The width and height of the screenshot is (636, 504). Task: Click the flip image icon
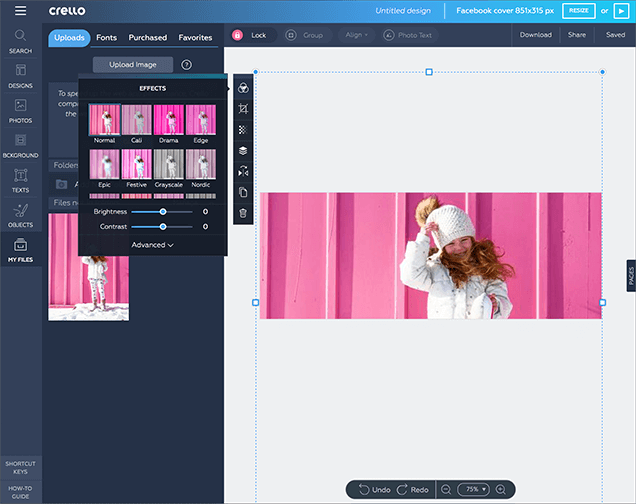click(x=243, y=172)
